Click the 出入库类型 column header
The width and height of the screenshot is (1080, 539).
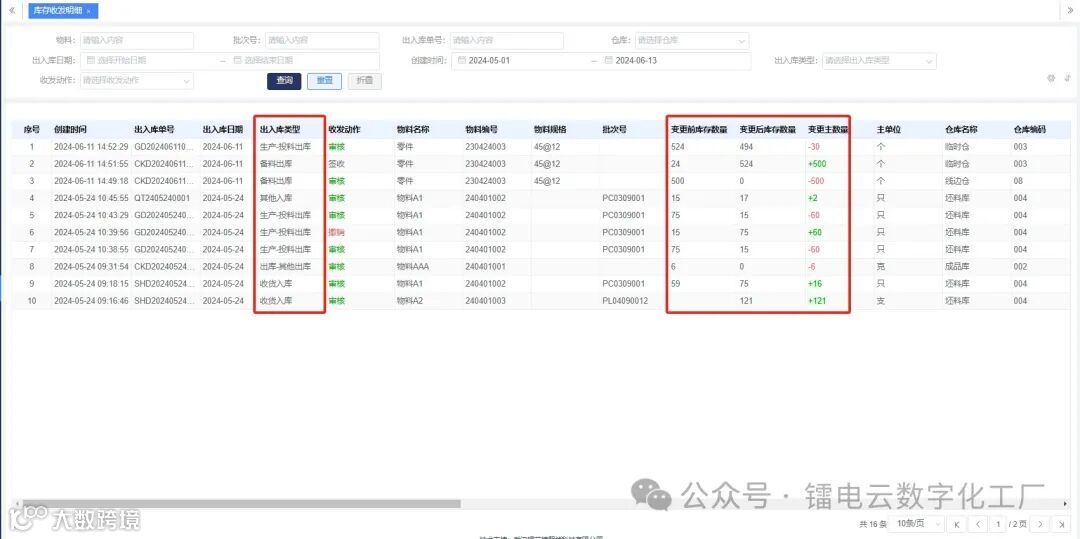(280, 129)
